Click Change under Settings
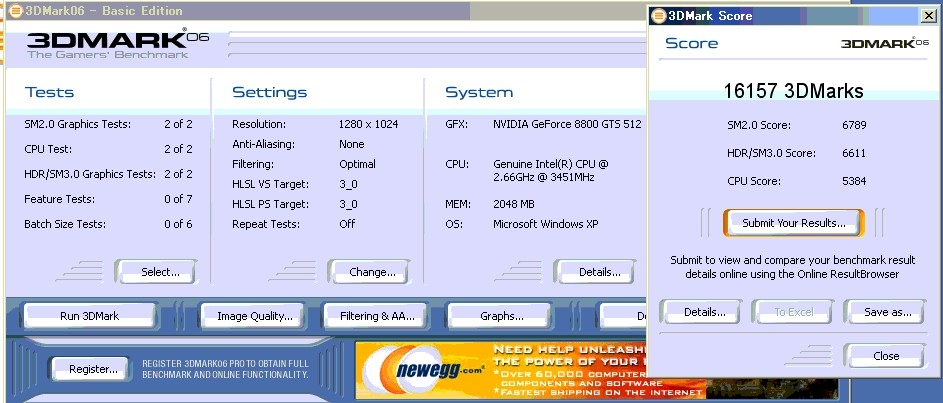943x403 pixels. (x=372, y=272)
